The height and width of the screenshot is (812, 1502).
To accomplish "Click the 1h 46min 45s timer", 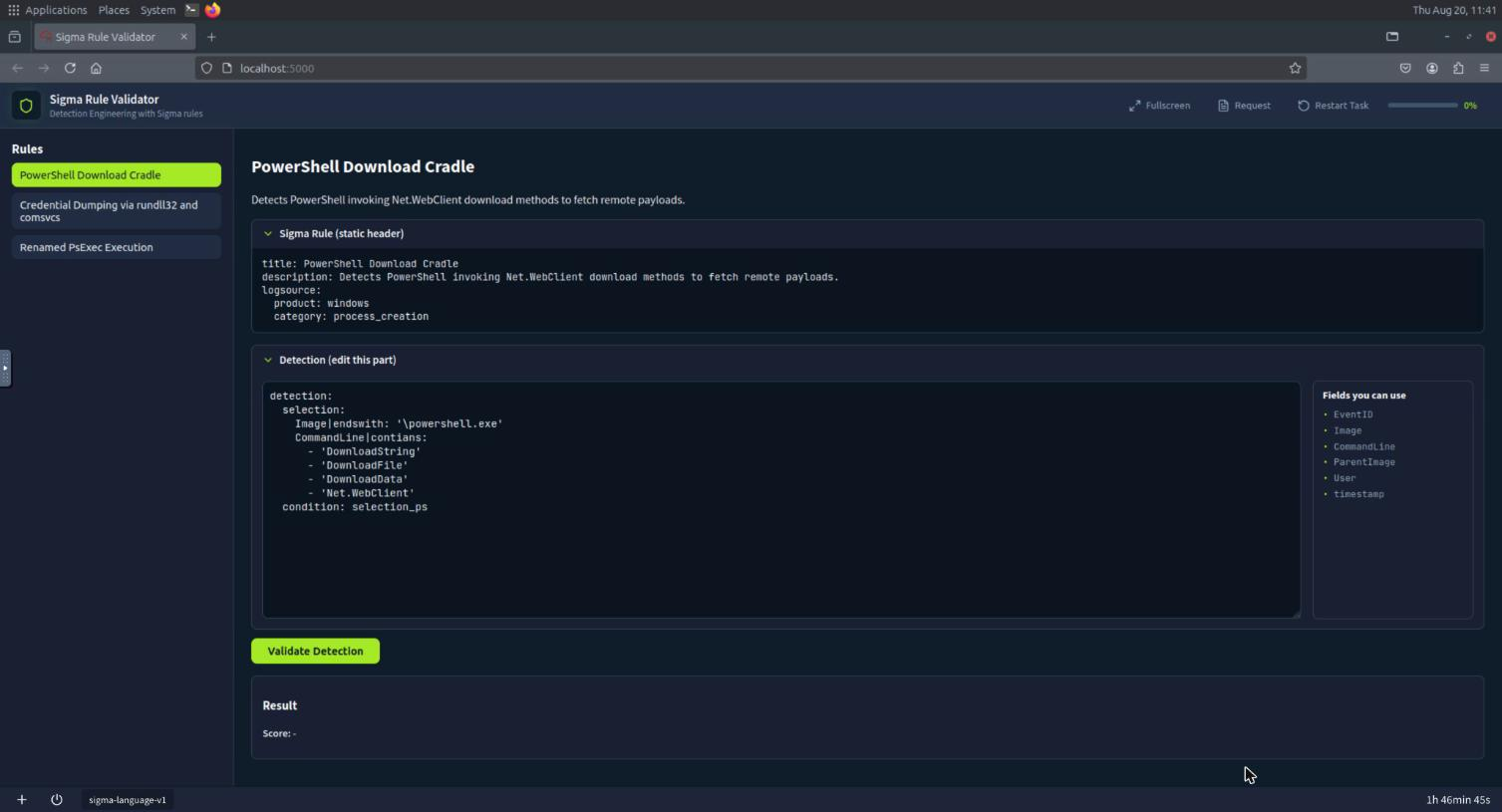I will click(1457, 799).
